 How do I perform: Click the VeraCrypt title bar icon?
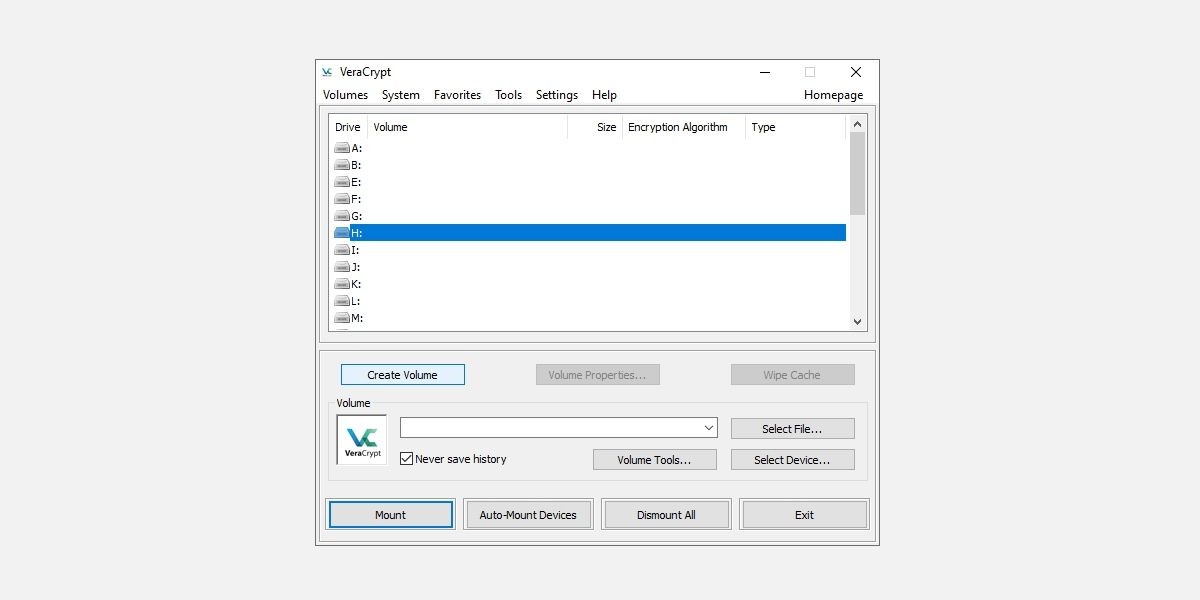tap(327, 72)
